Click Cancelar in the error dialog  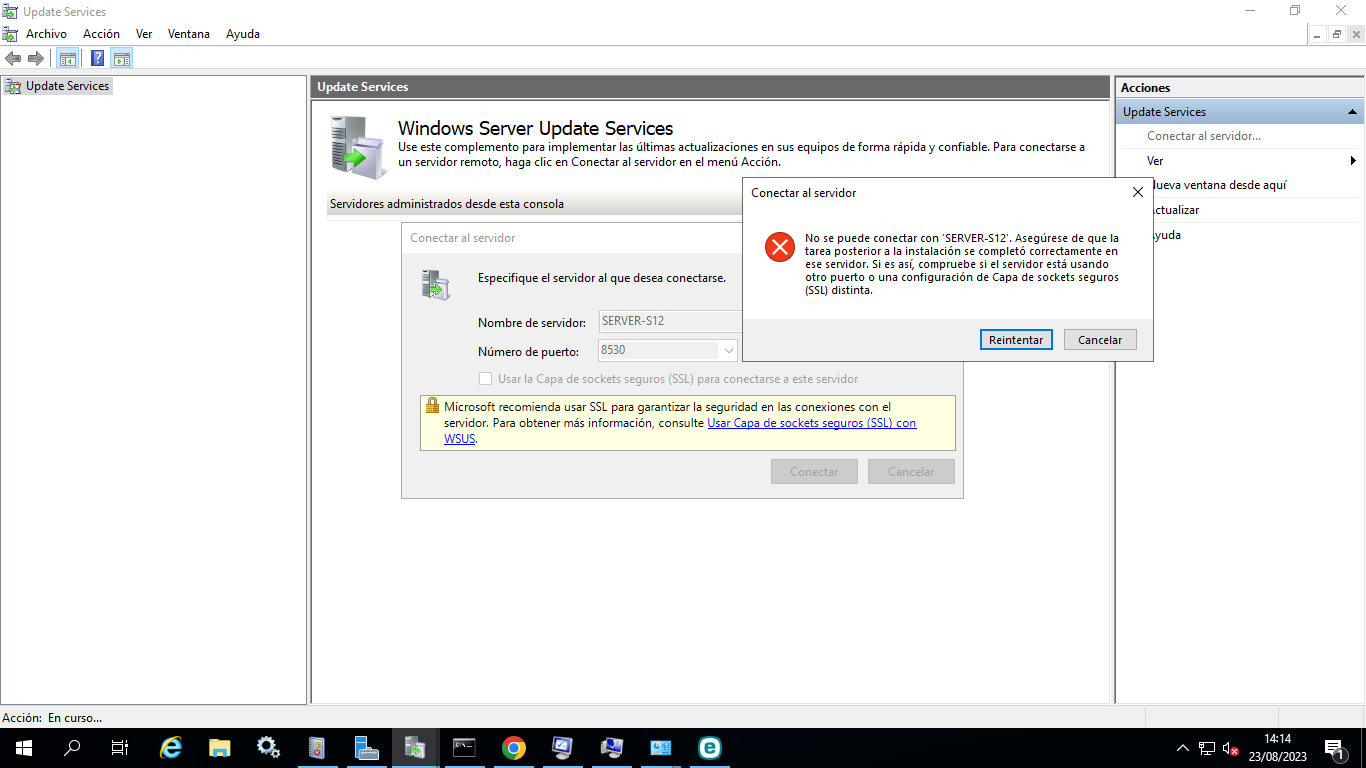[x=1100, y=340]
